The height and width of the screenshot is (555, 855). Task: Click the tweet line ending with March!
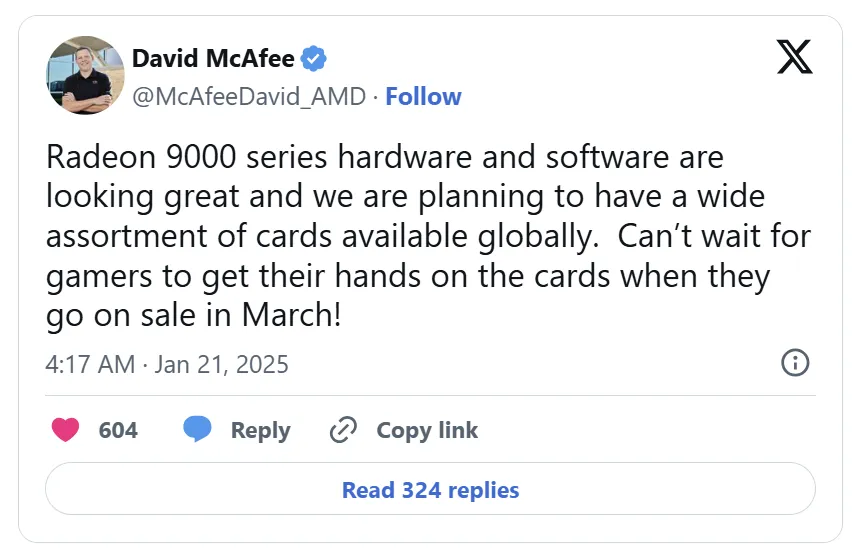pyautogui.click(x=194, y=316)
